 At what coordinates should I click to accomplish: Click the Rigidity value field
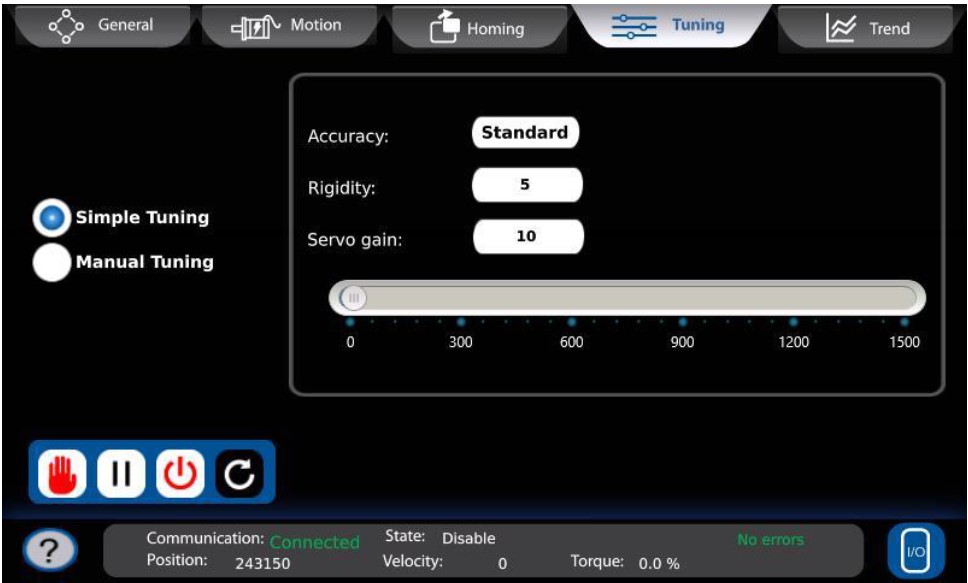pyautogui.click(x=526, y=185)
